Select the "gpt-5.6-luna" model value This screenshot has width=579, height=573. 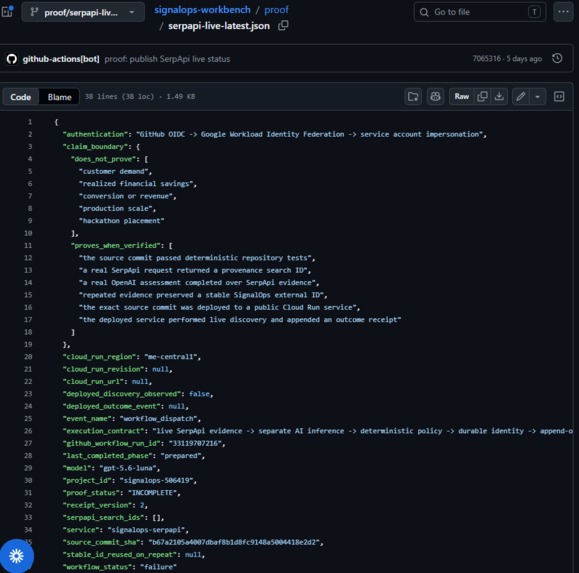coord(128,468)
